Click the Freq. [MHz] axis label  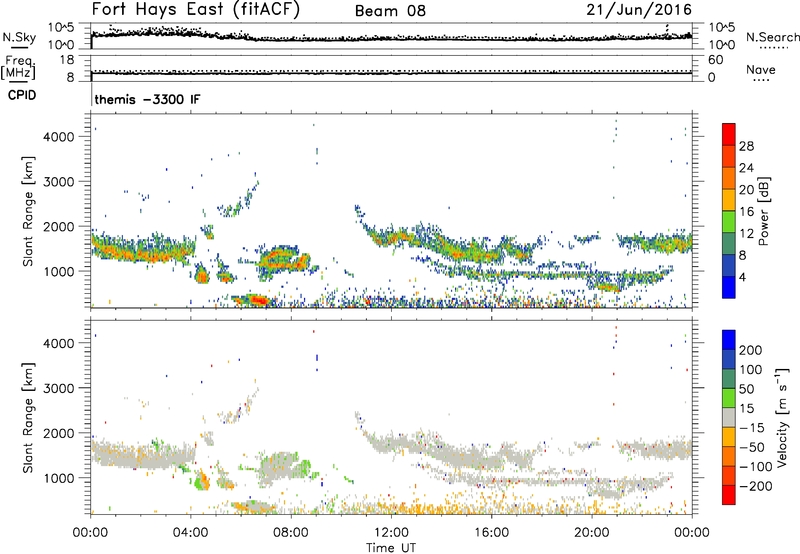(19, 68)
